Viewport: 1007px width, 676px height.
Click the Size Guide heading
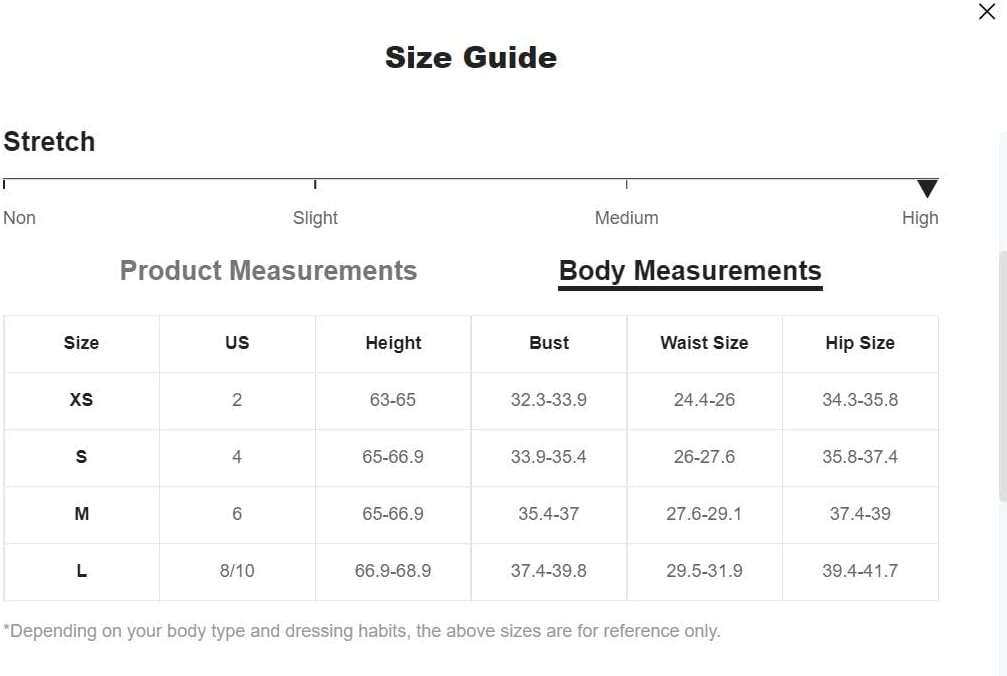pos(471,58)
